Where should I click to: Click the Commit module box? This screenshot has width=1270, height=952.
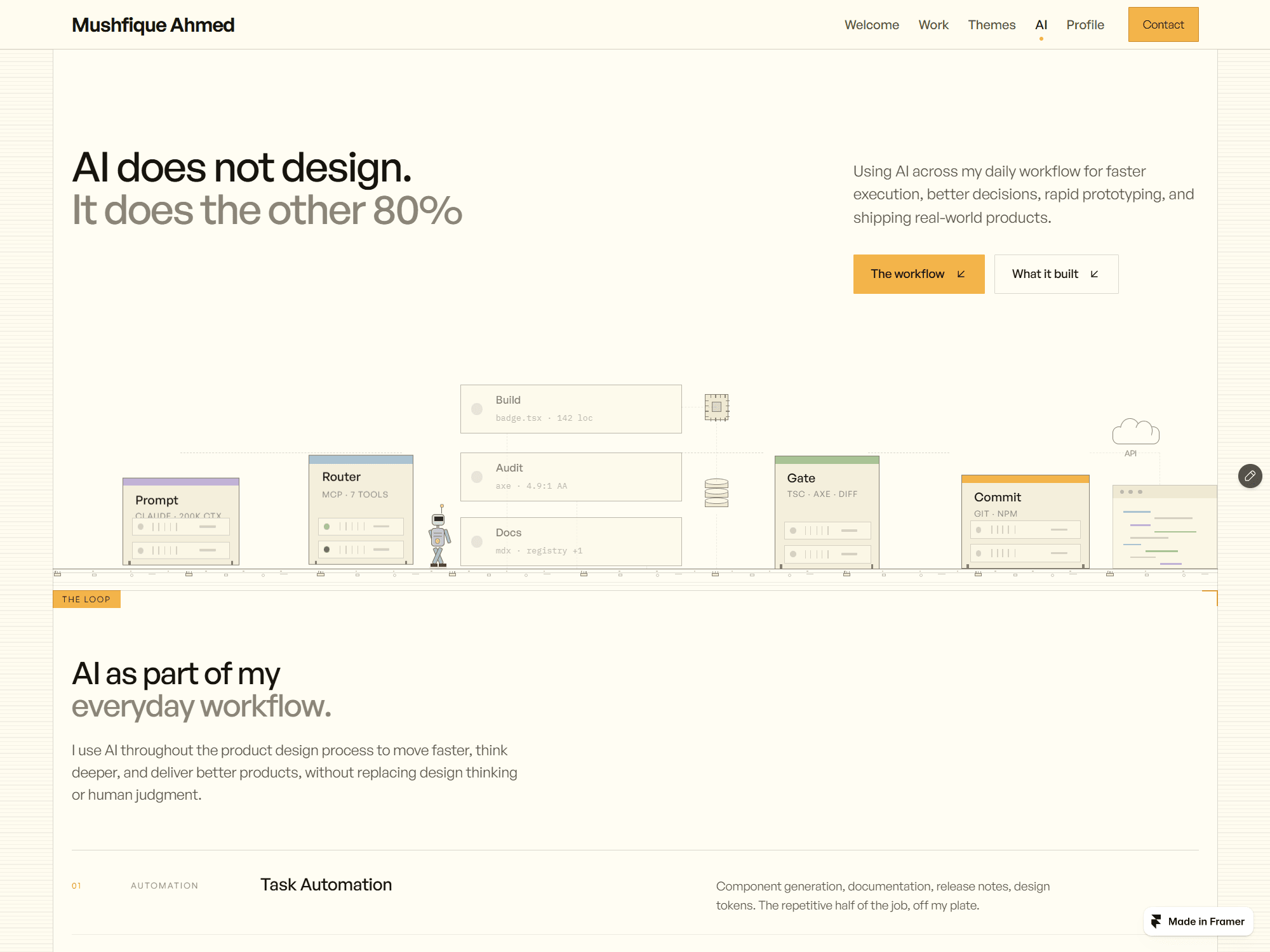(x=1026, y=522)
